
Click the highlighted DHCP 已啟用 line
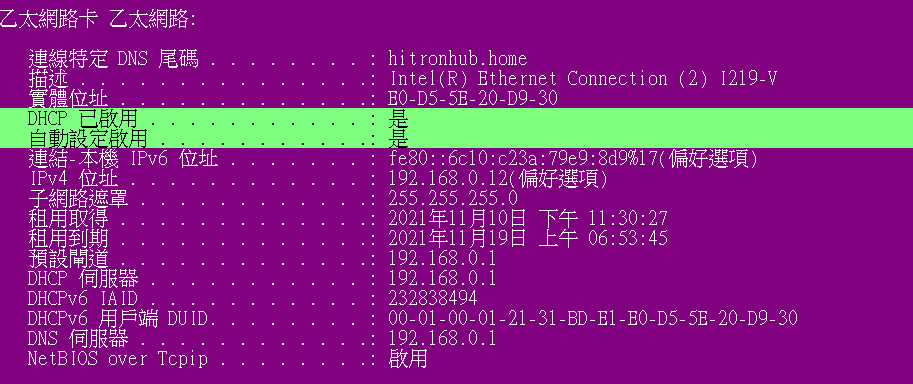[456, 119]
